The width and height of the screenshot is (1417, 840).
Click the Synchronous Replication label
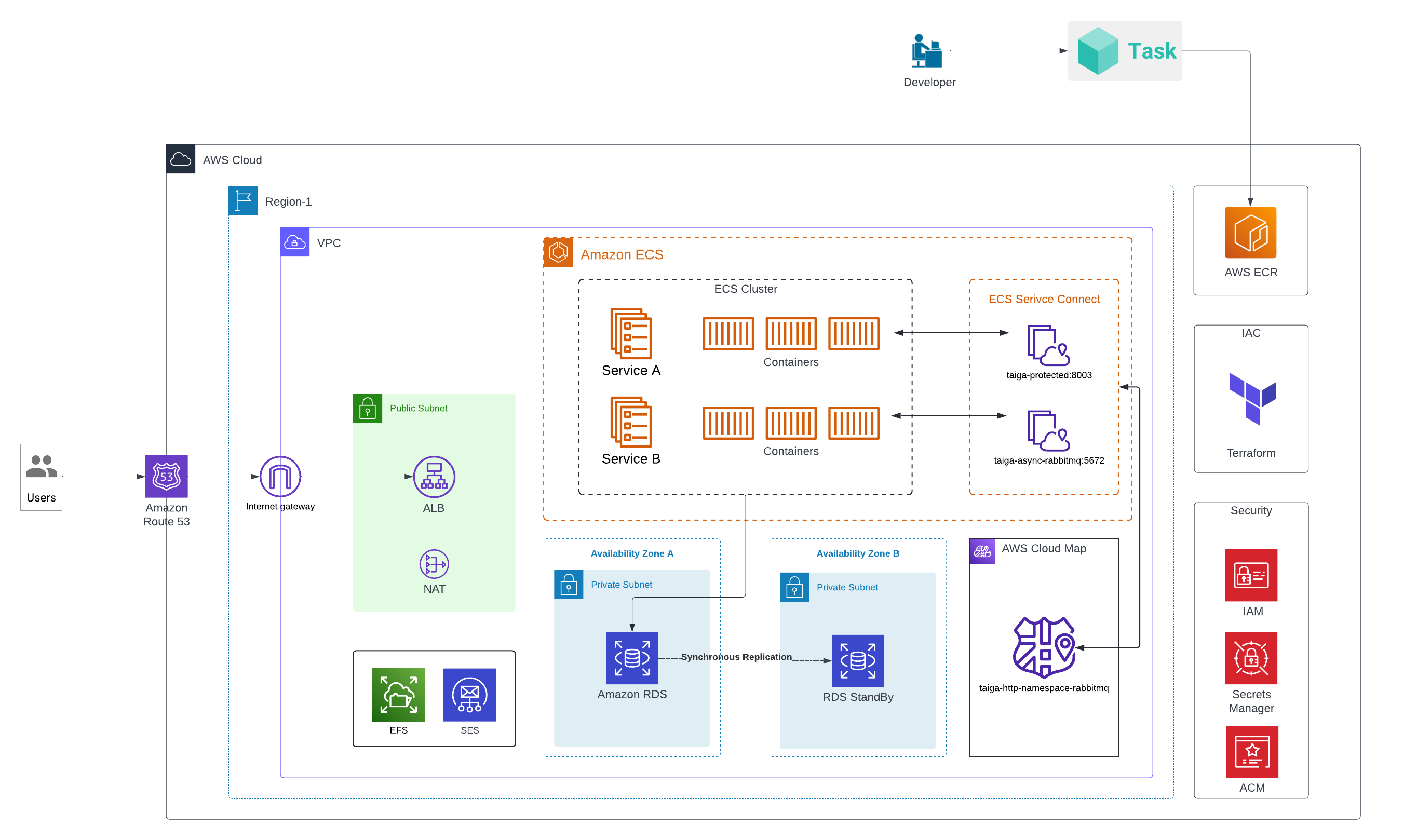pos(736,657)
